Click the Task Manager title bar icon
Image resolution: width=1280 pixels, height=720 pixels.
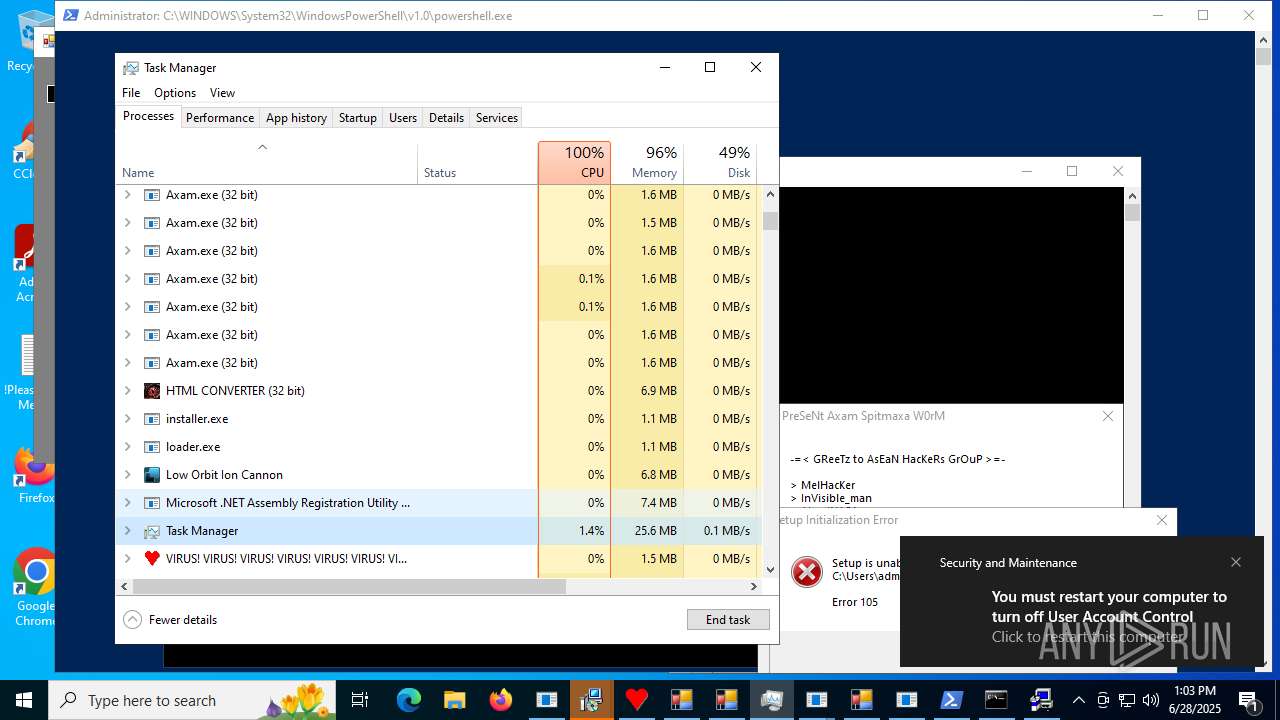[131, 68]
